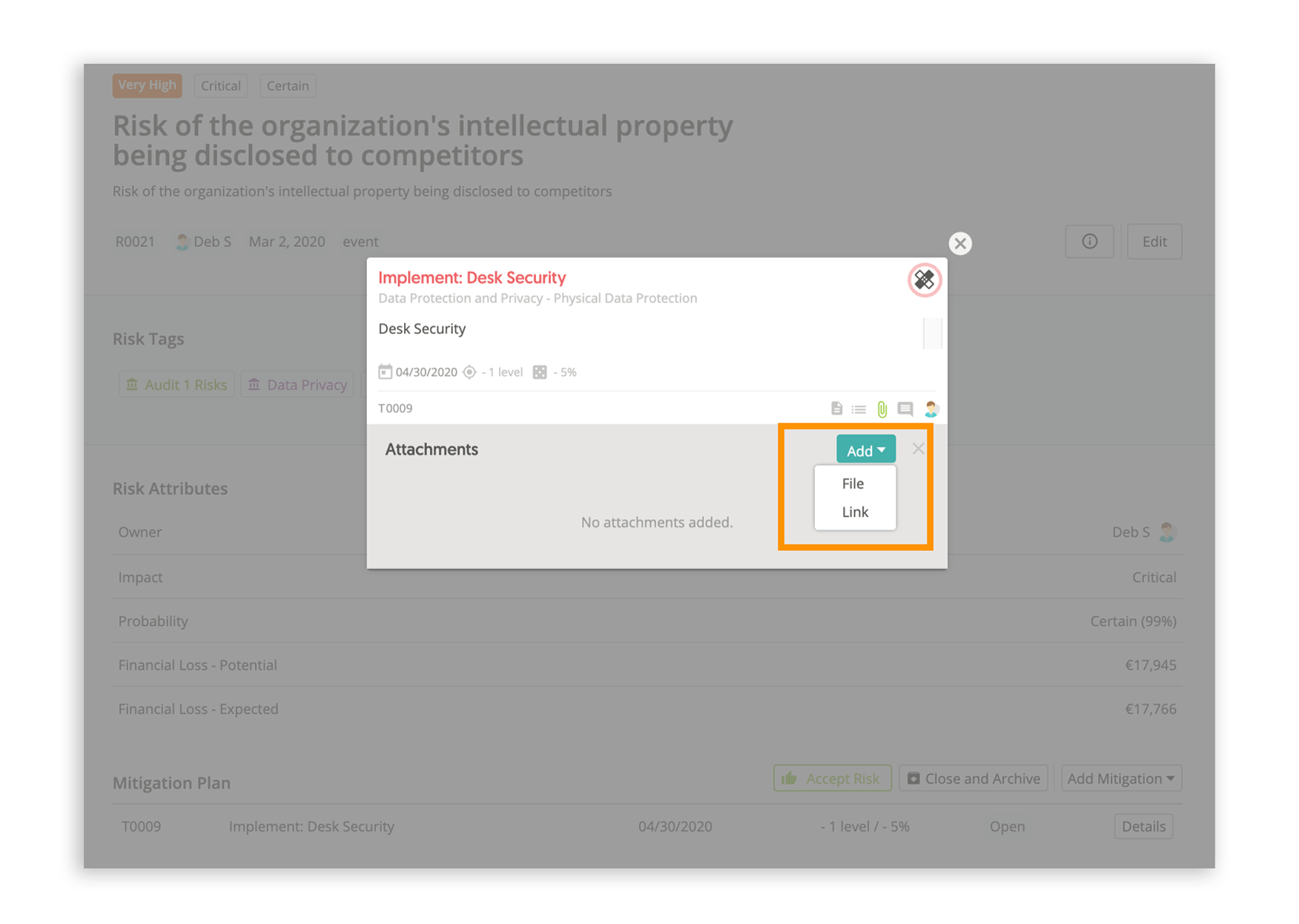Image resolution: width=1299 pixels, height=924 pixels.
Task: Click the Very High risk level badge
Action: [x=147, y=85]
